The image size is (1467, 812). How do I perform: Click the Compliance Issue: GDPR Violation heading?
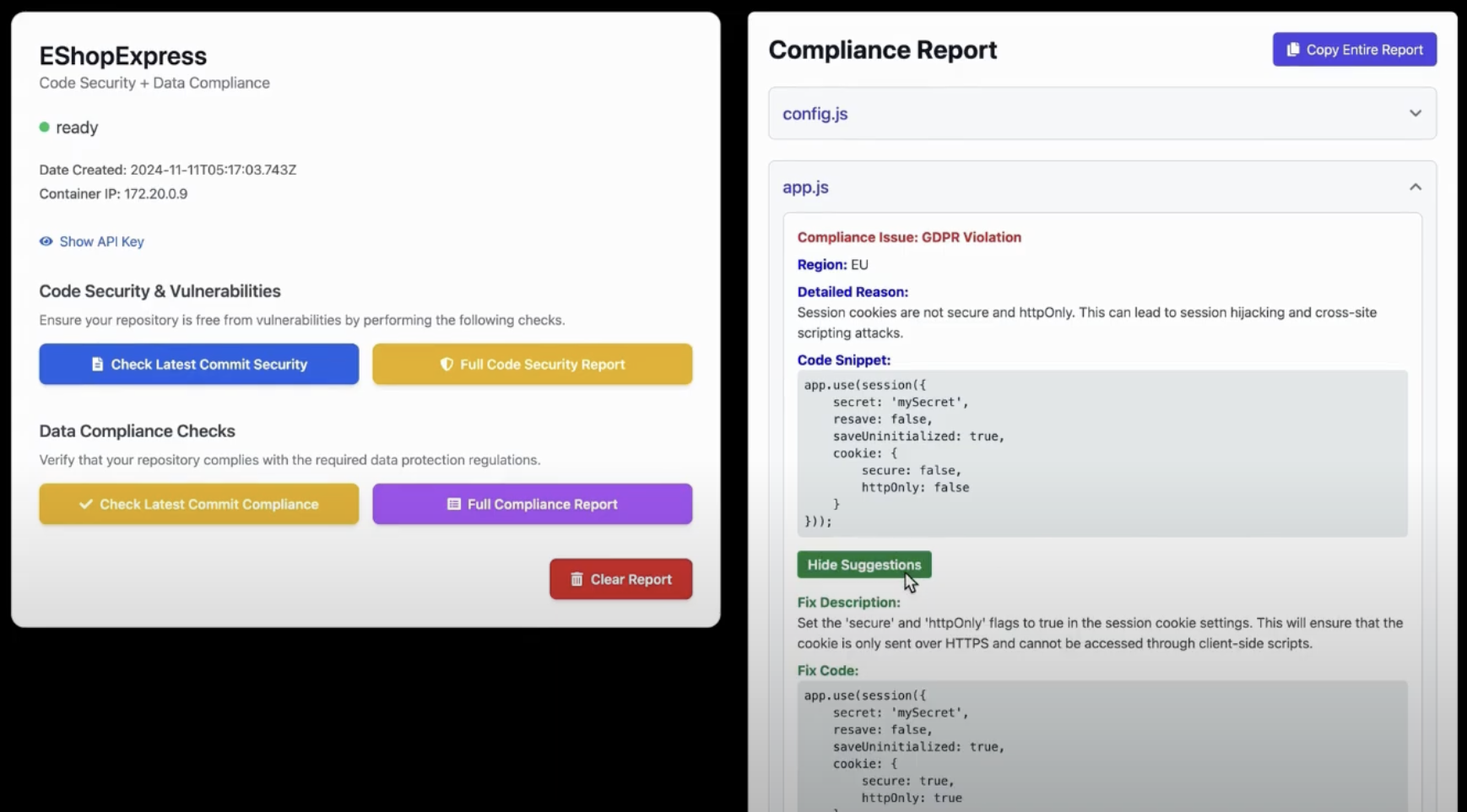coord(909,237)
